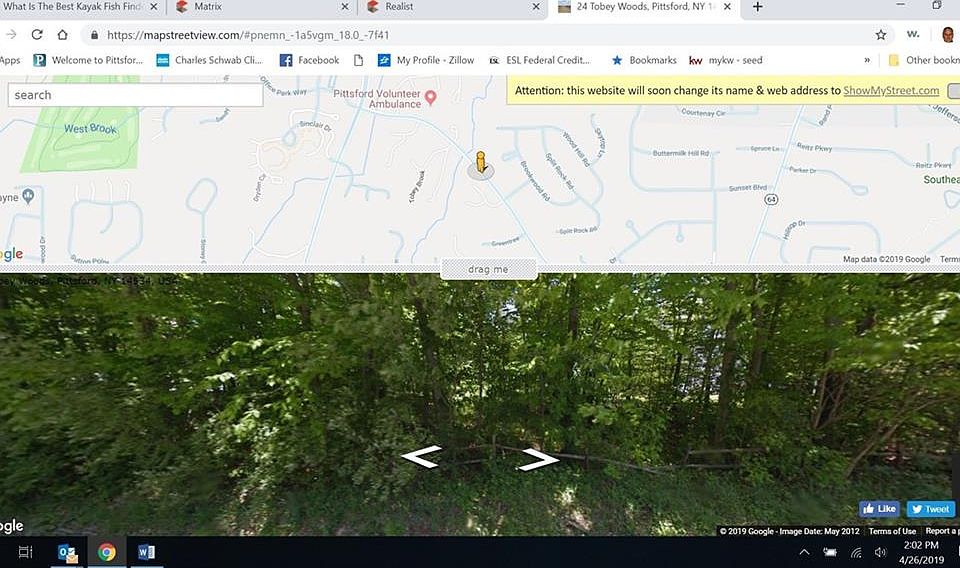Open Google Chrome from the taskbar

click(x=107, y=552)
